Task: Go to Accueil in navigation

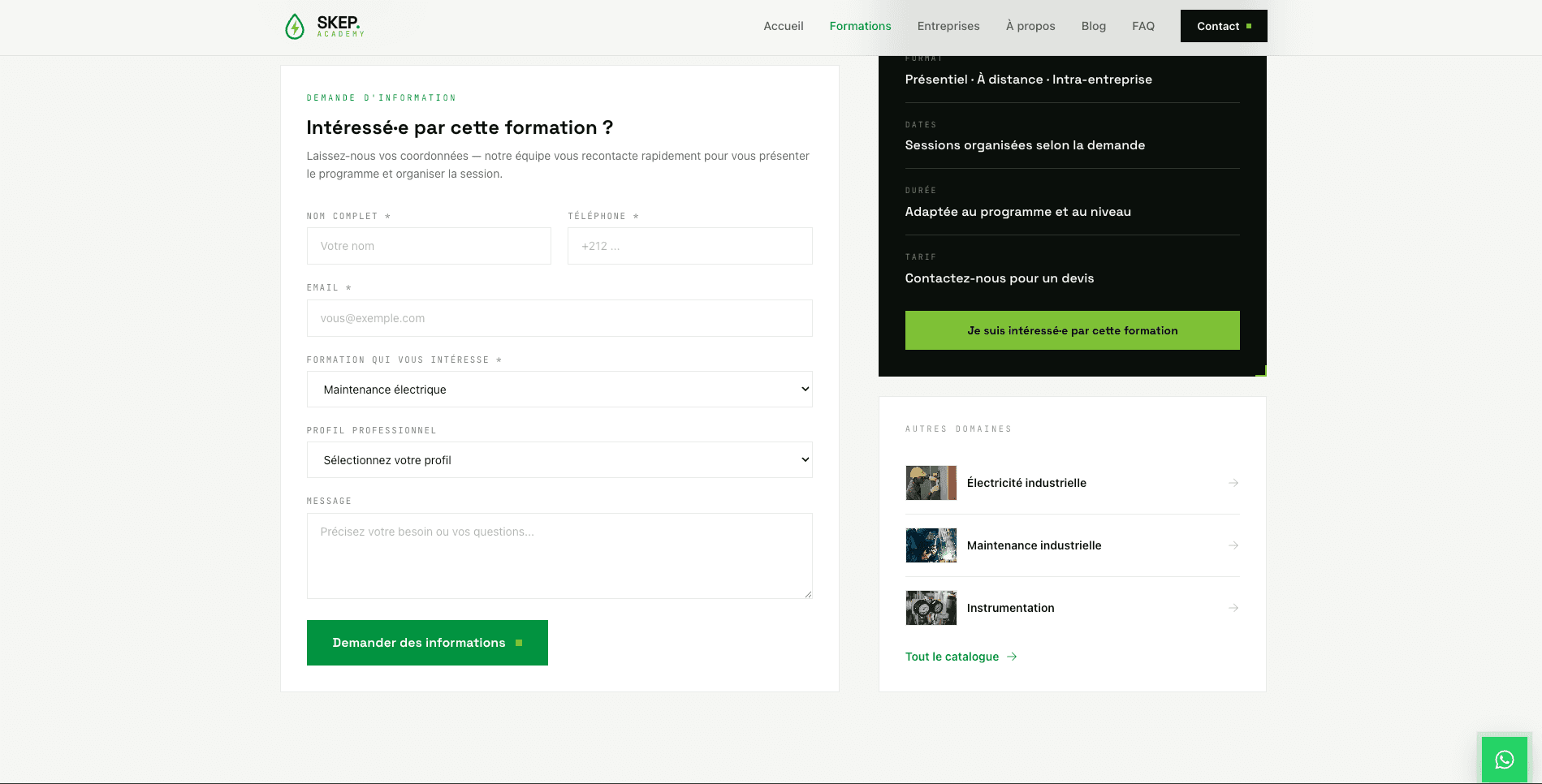Action: click(x=784, y=26)
